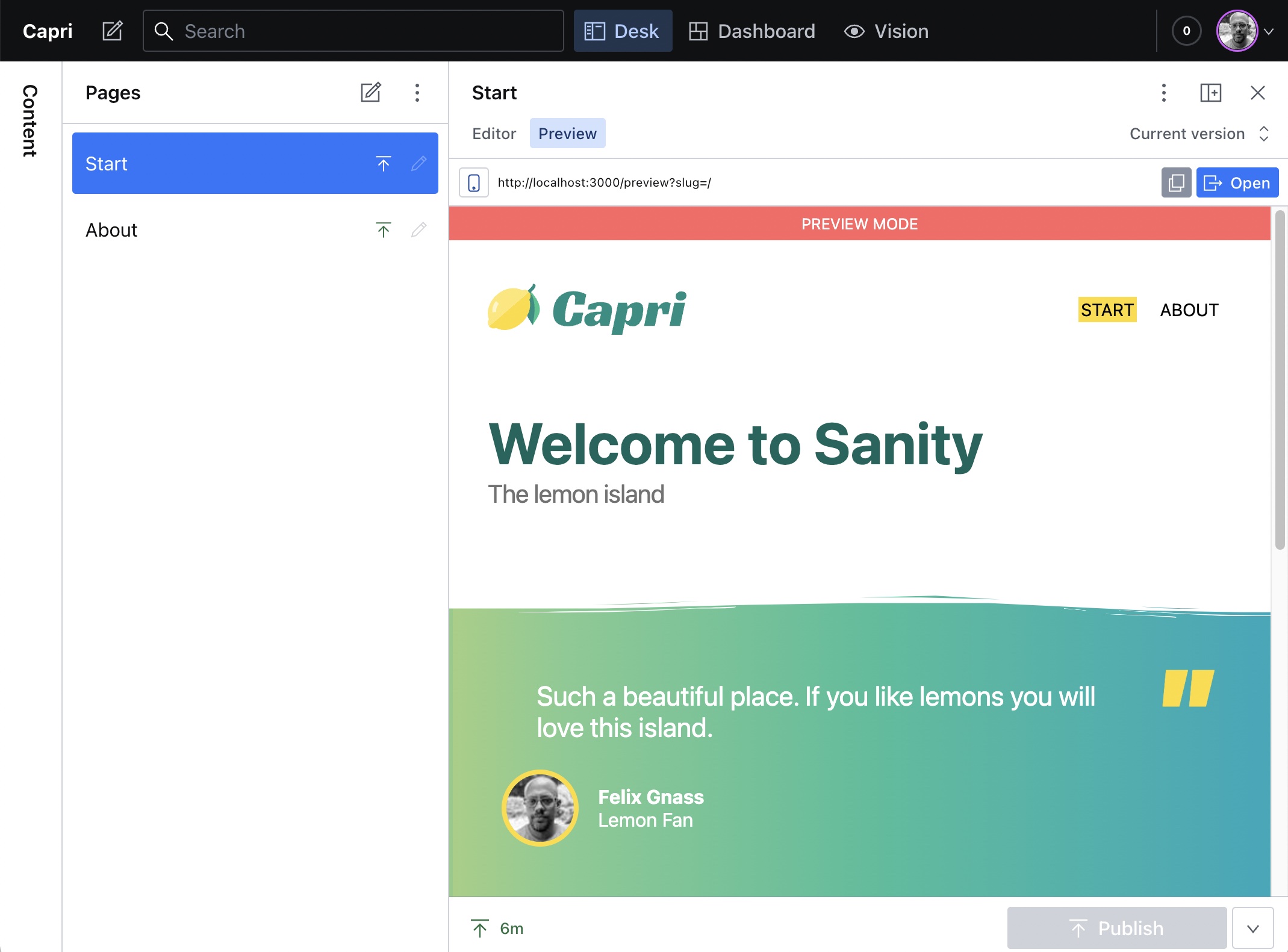Toggle the mobile device preview size

[x=474, y=182]
